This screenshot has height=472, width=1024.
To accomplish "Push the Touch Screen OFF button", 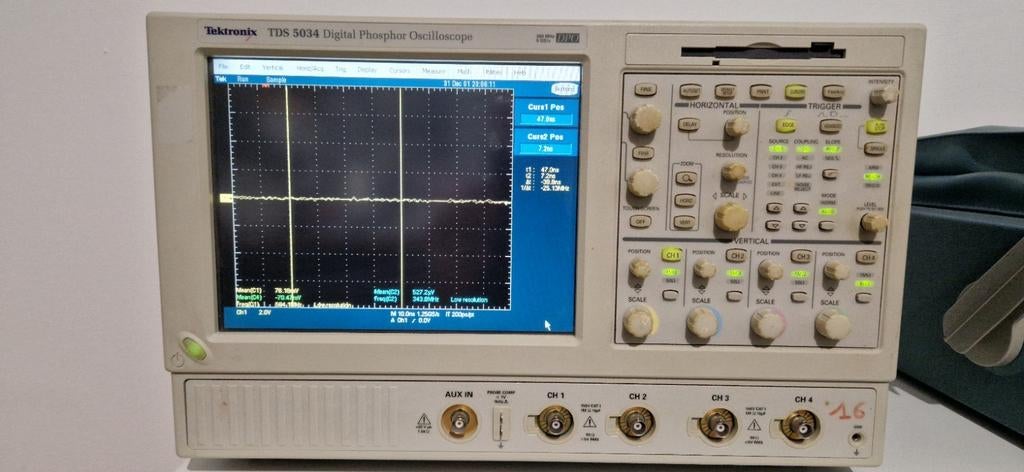I will click(x=640, y=221).
